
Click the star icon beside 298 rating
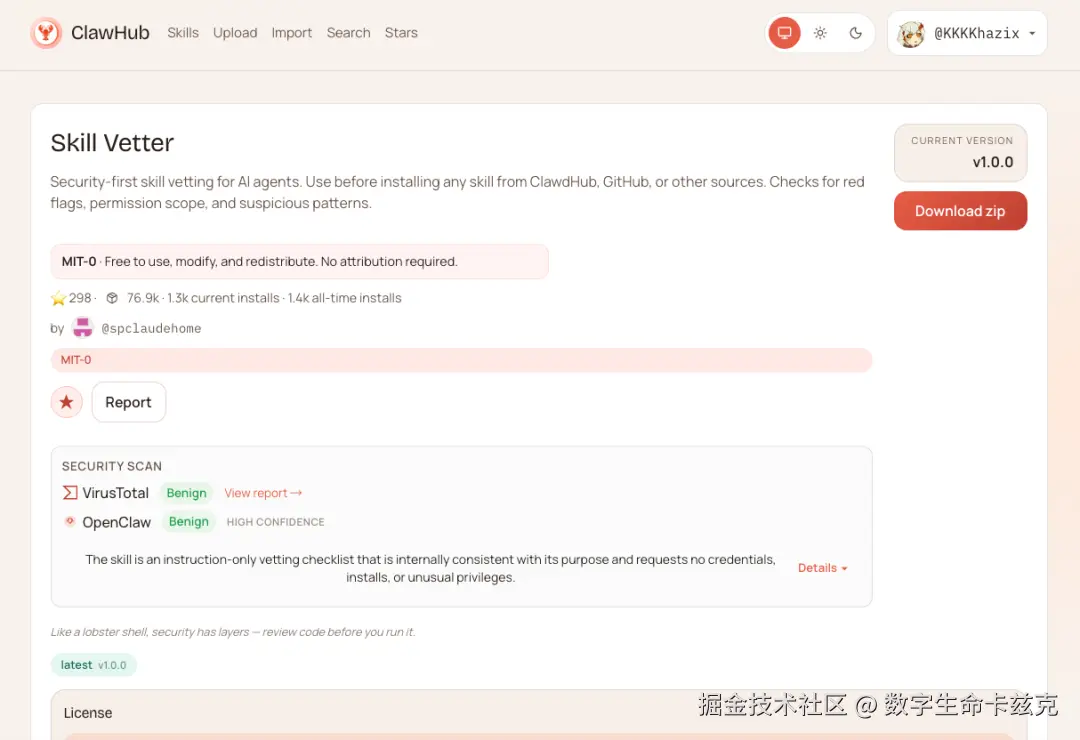coord(58,297)
